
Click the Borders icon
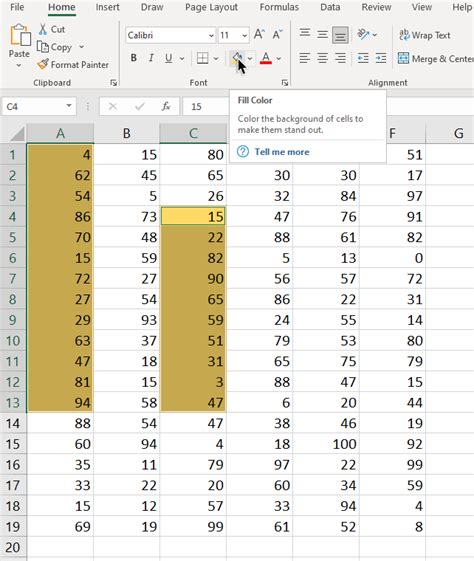[x=202, y=58]
